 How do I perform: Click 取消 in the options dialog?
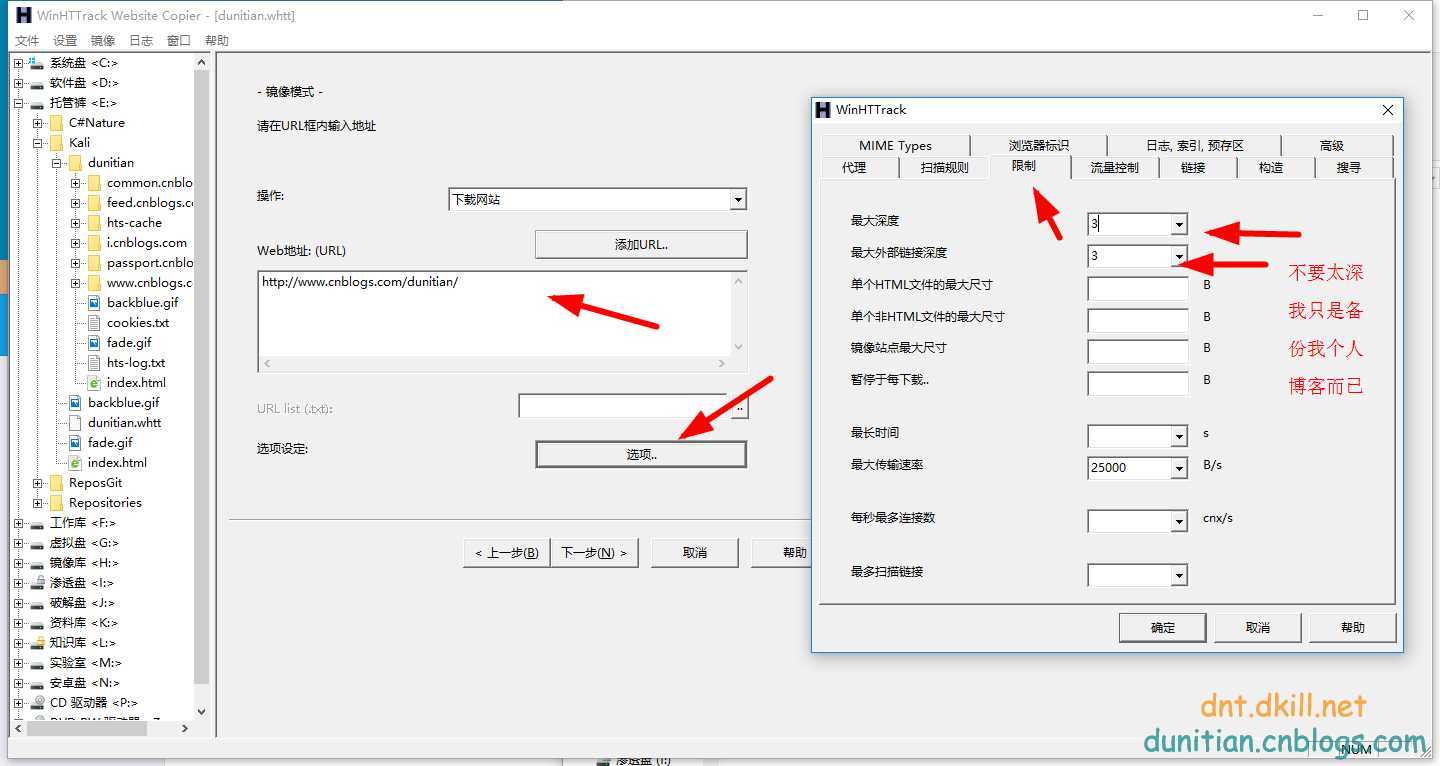click(1258, 628)
